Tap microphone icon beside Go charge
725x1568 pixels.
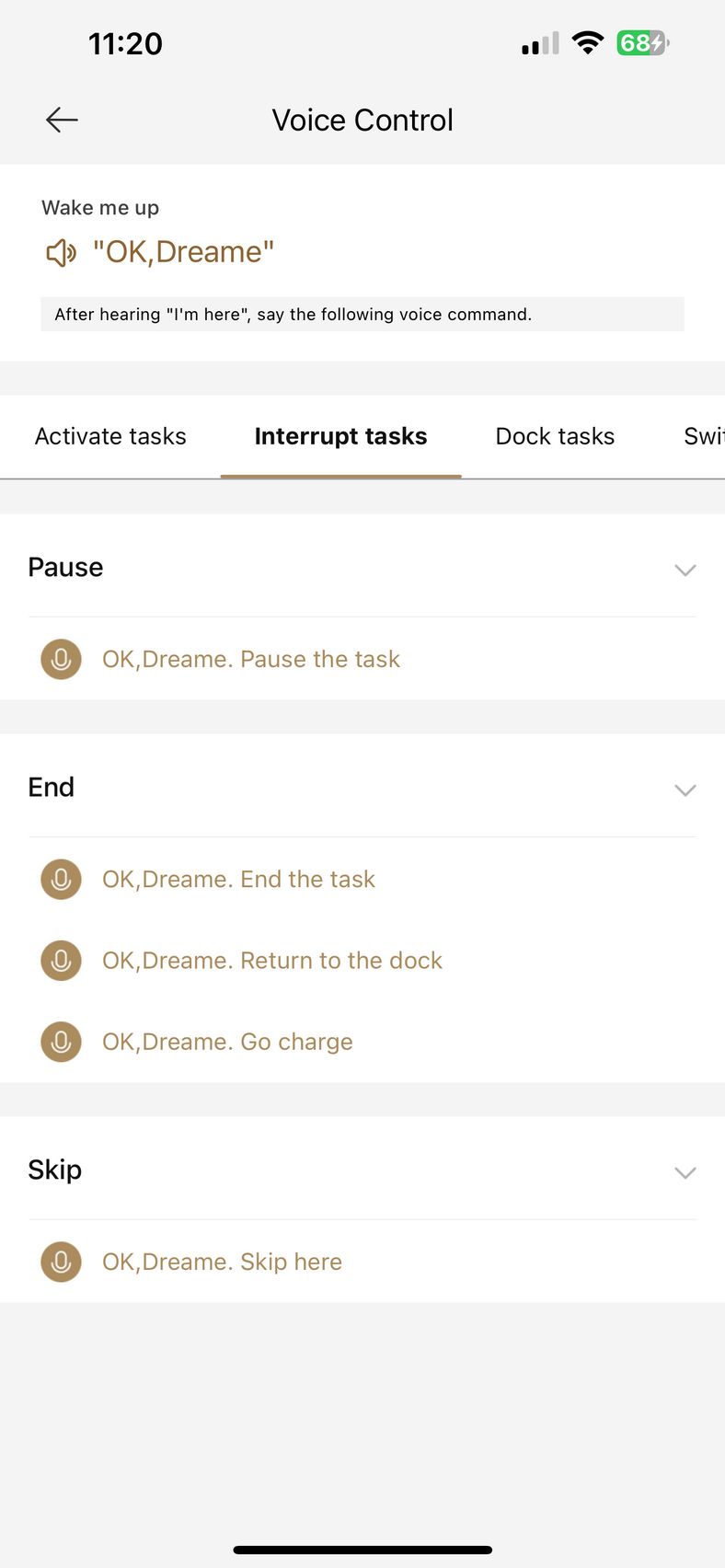click(x=61, y=1042)
